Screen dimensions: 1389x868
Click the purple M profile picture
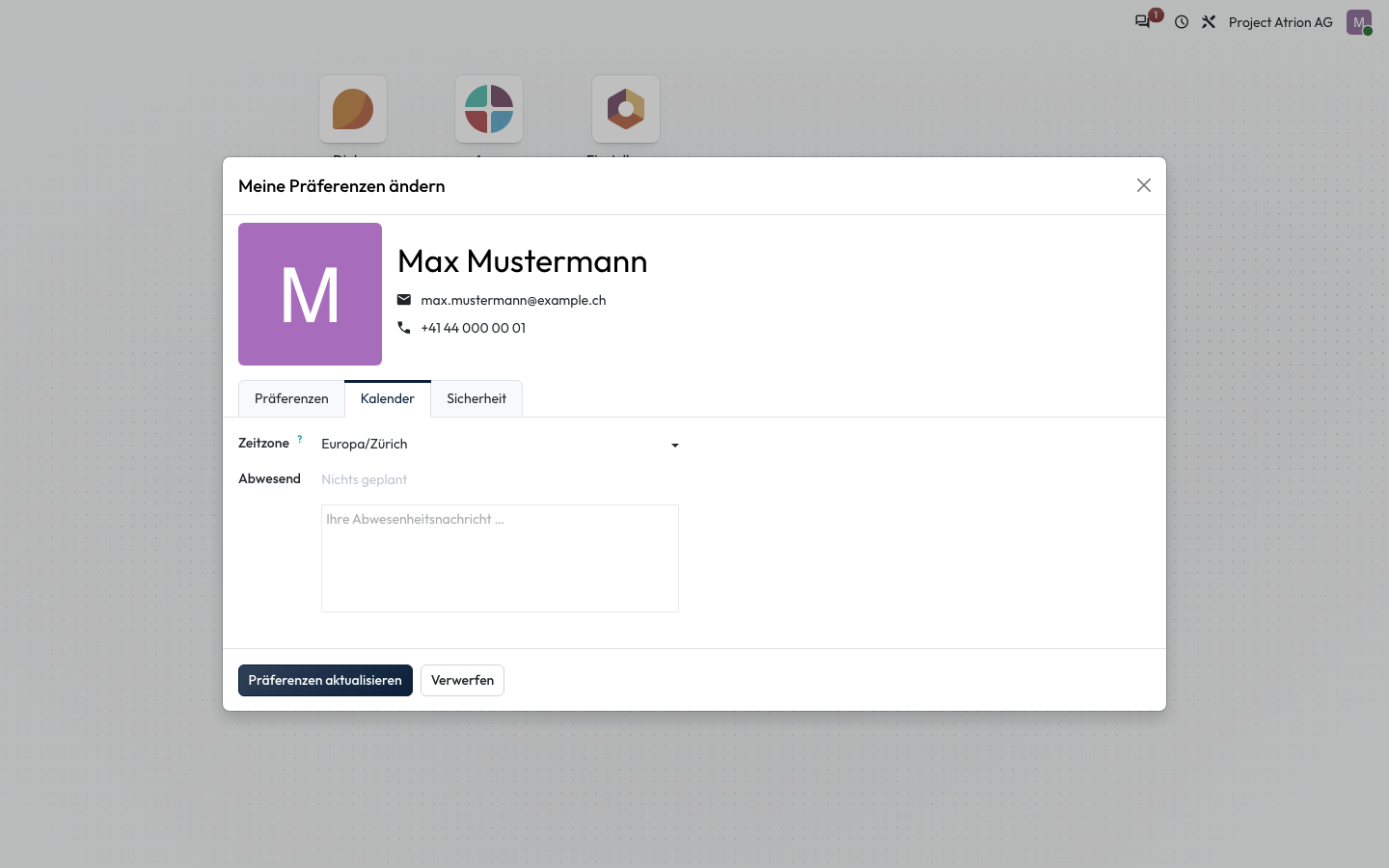pos(310,294)
